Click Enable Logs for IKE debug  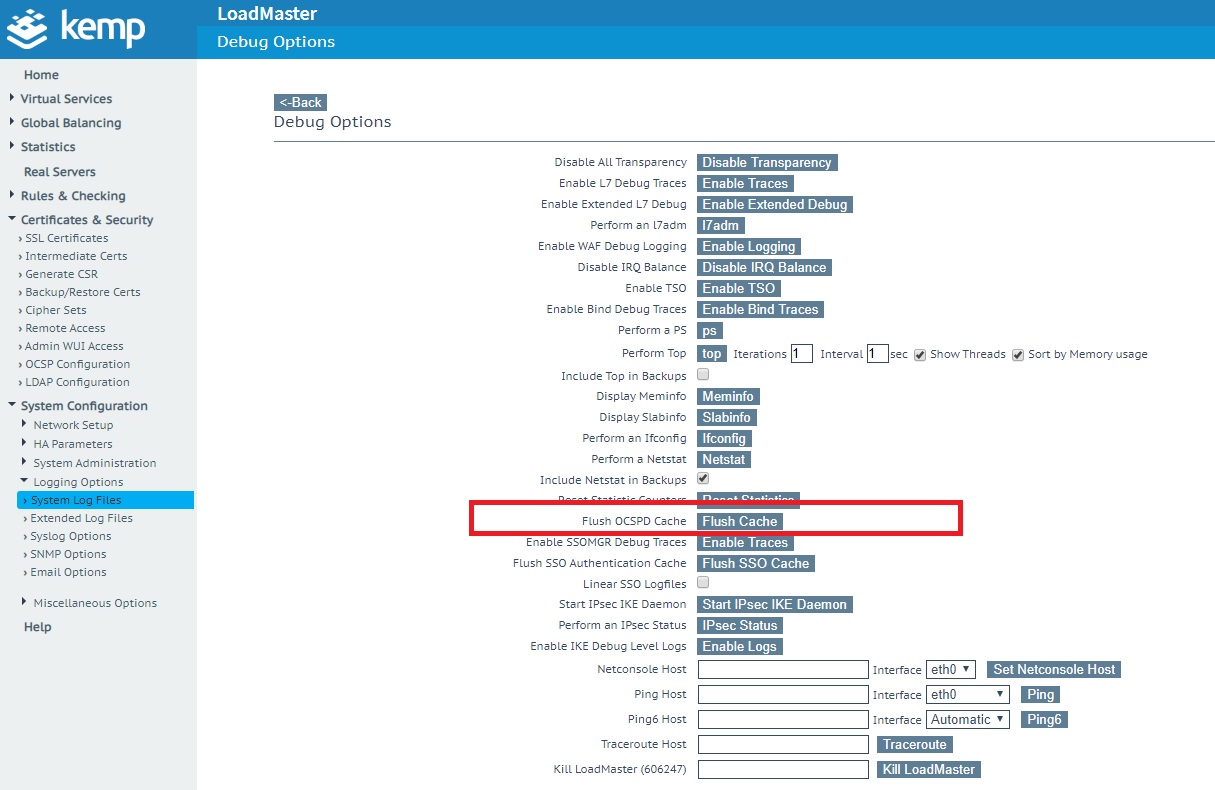click(x=740, y=646)
